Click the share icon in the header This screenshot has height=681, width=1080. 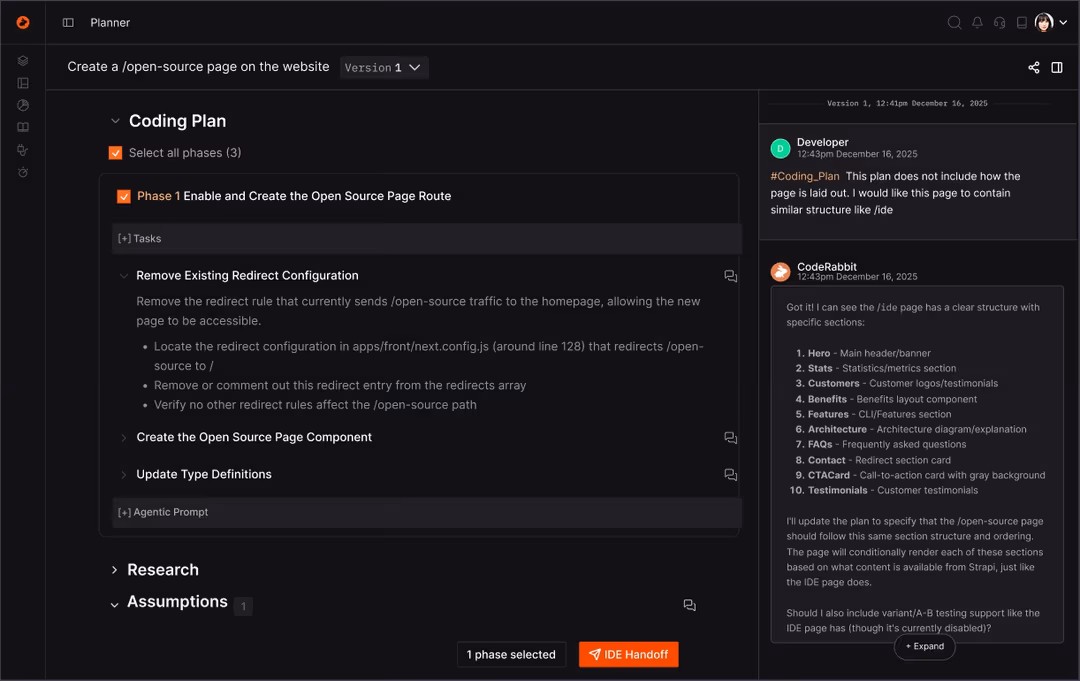click(x=1033, y=68)
